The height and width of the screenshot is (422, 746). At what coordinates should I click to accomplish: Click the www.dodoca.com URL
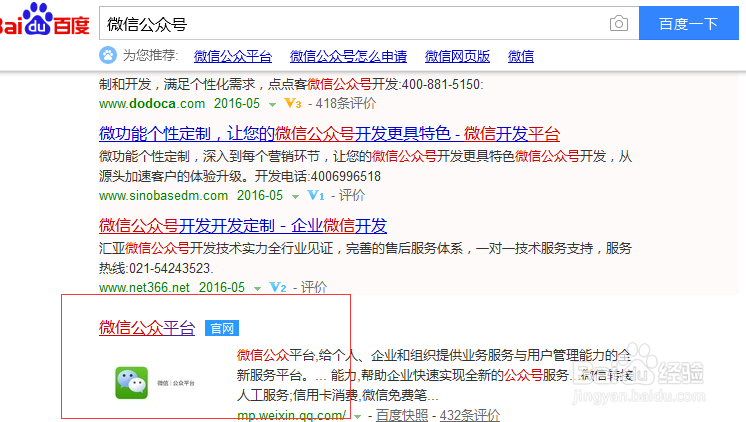152,103
